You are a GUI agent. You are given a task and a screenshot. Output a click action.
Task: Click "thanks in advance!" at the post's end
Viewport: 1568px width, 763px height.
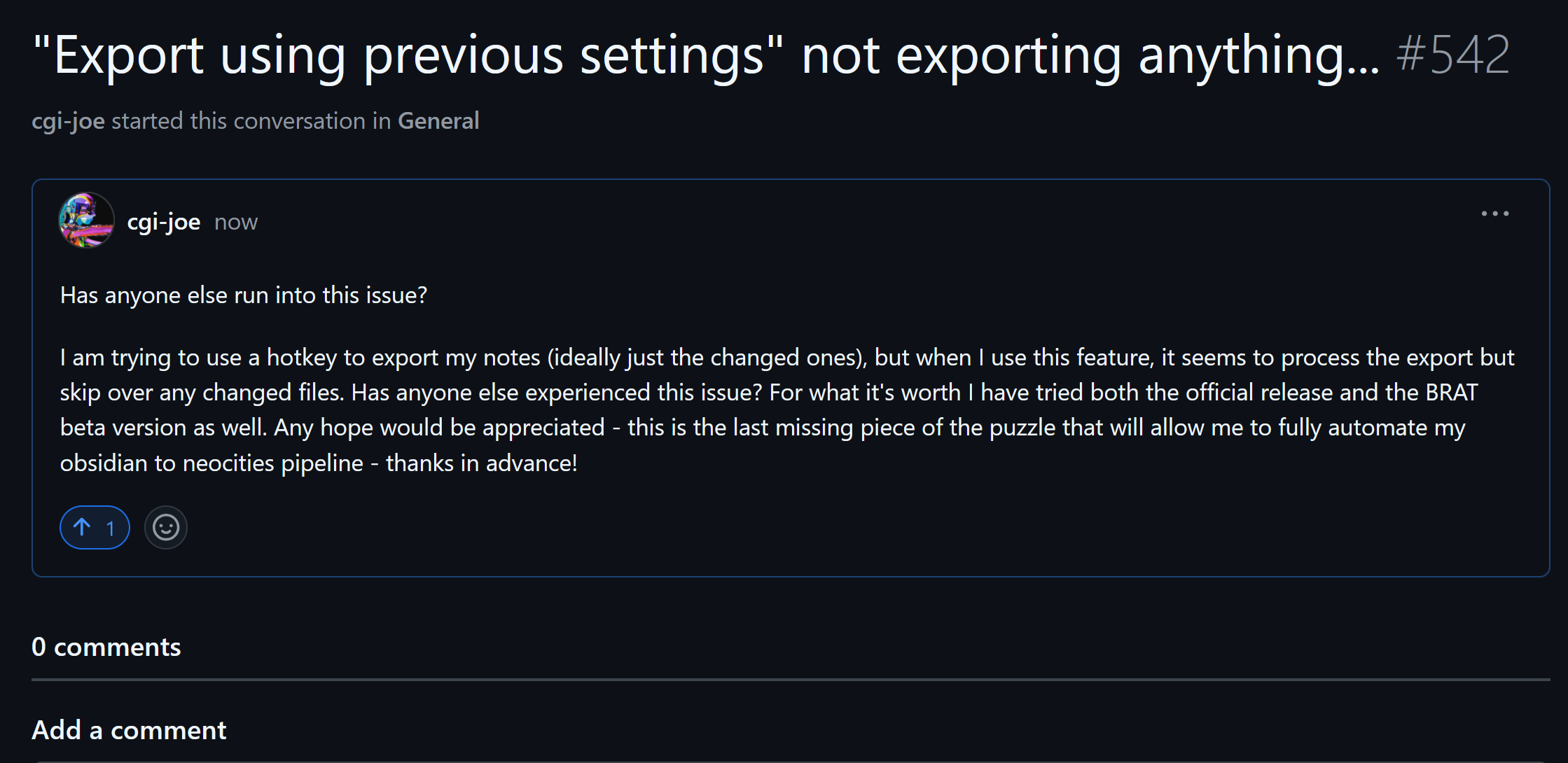482,463
